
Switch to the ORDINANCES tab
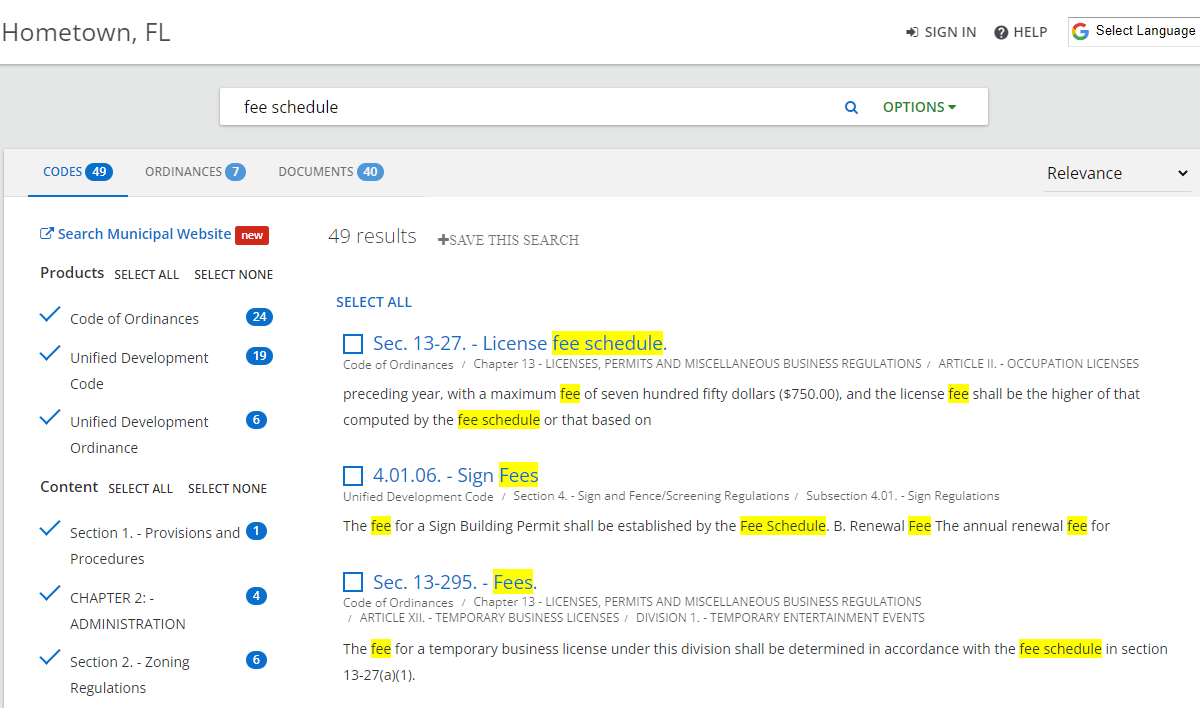point(195,172)
